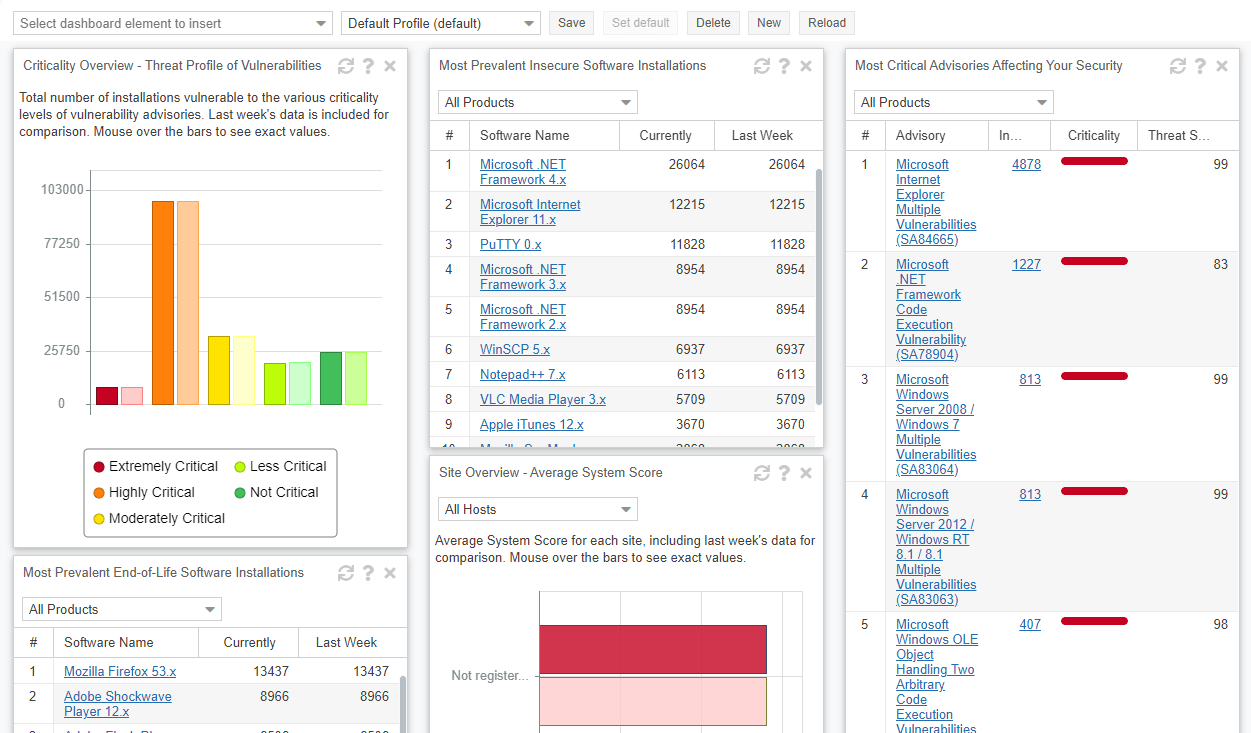The image size is (1251, 733).
Task: Open help for Most Critical Advisories widget
Action: pos(1200,66)
